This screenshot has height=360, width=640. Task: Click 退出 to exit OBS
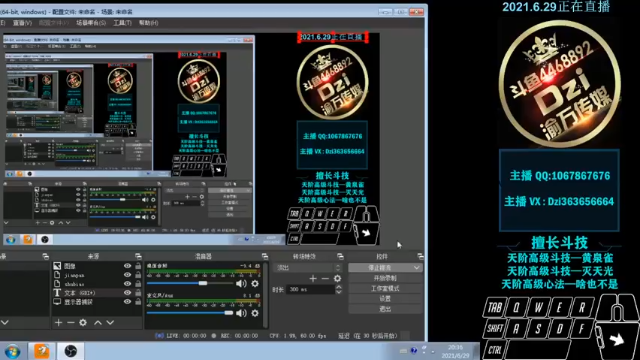pos(385,309)
